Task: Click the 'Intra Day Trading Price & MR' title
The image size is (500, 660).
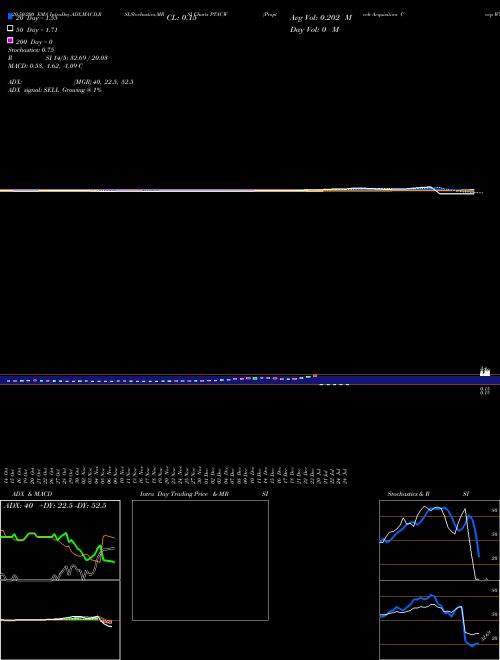Action: pos(184,494)
